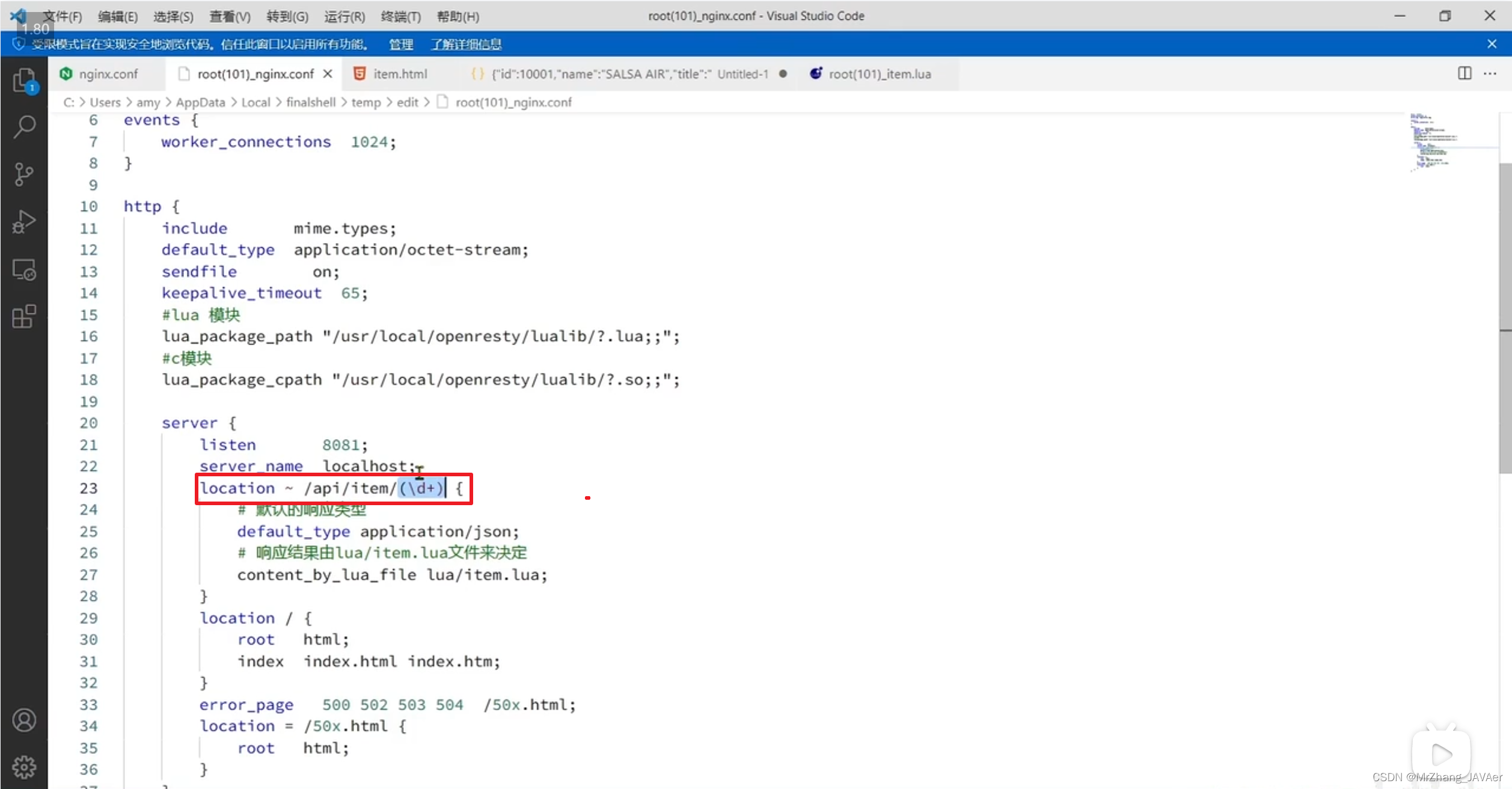Switch to the item.html tab
Viewport: 1512px width, 789px height.
coord(399,74)
